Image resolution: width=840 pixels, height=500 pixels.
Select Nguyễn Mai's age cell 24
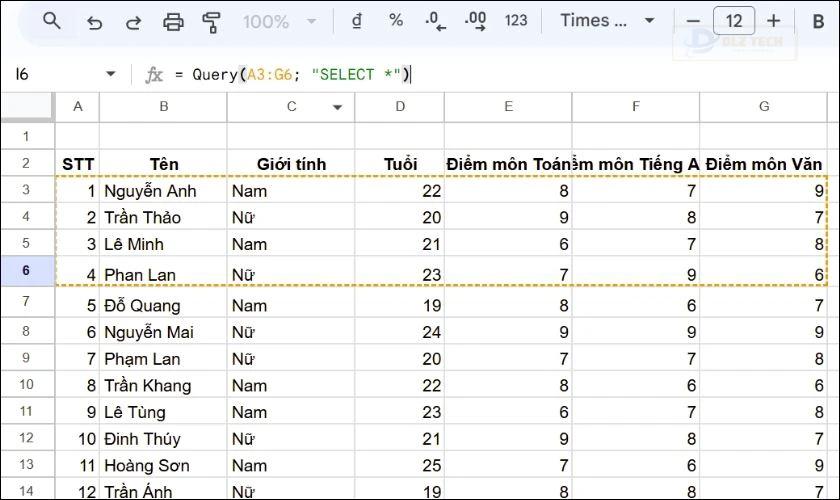(x=400, y=332)
